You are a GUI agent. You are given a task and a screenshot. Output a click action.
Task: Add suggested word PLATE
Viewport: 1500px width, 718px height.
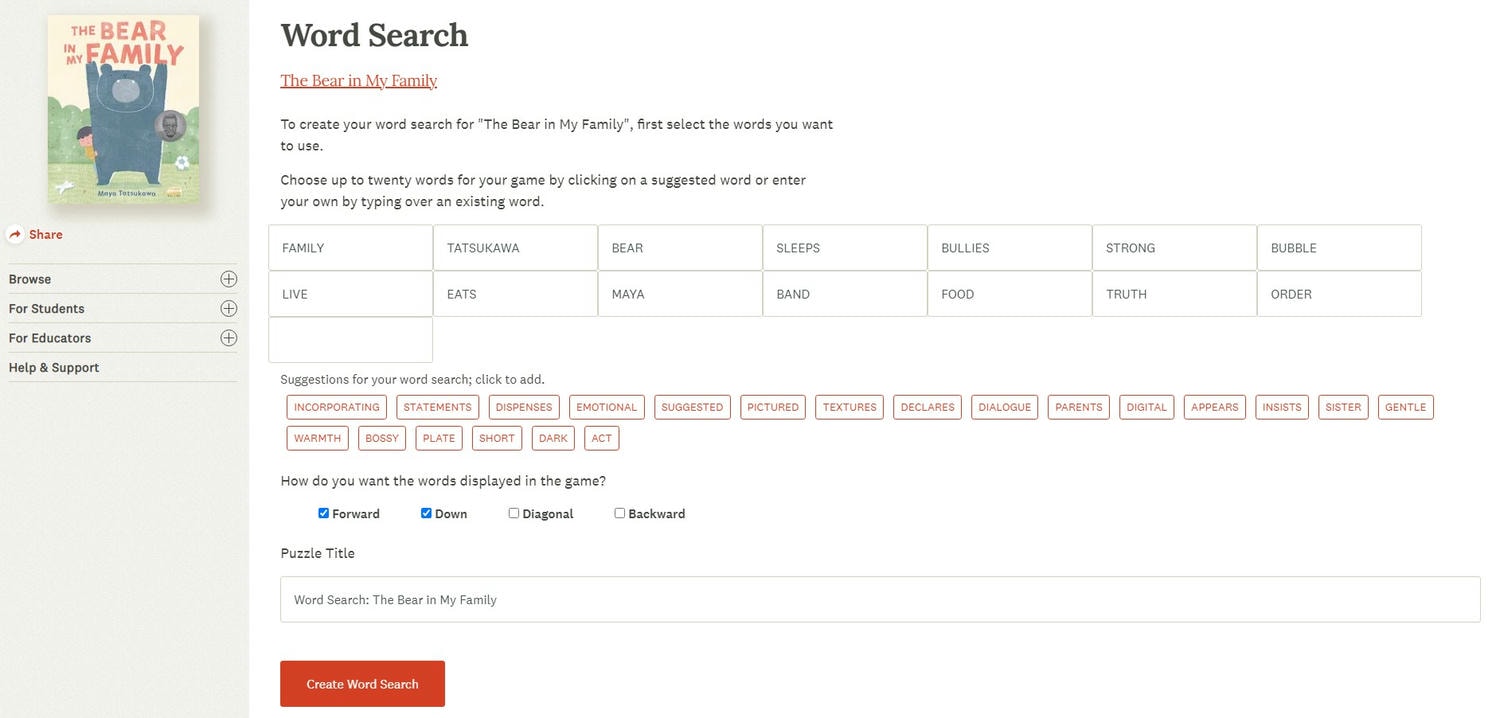coord(439,438)
